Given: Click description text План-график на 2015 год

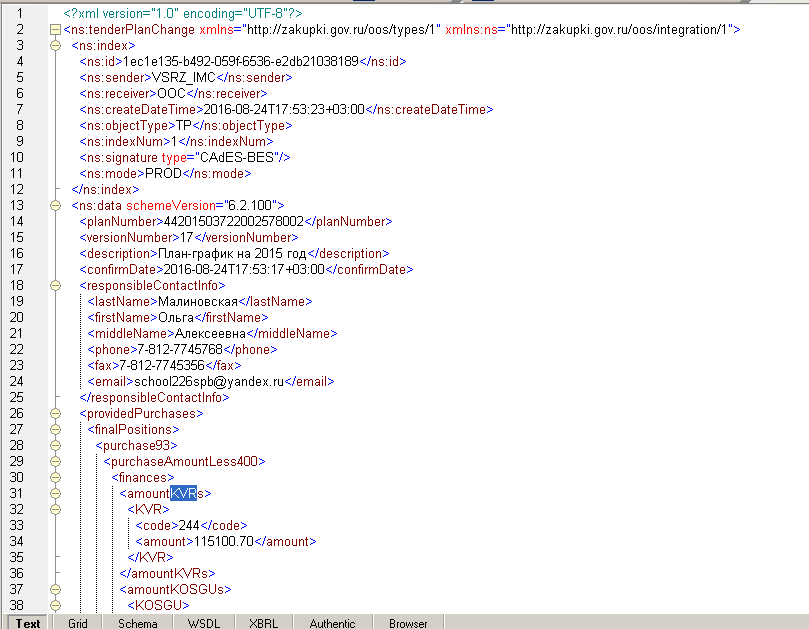Looking at the screenshot, I should (232, 253).
